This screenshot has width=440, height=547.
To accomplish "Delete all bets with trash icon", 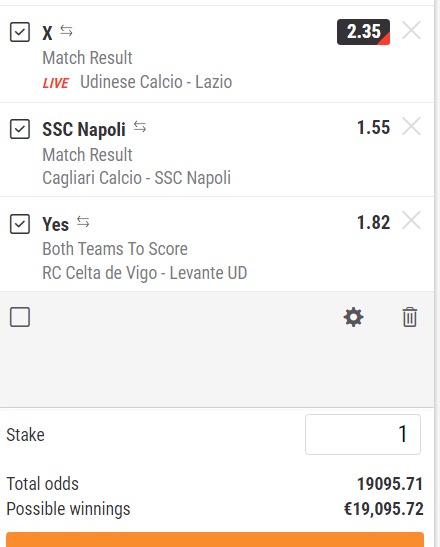I will tap(410, 317).
